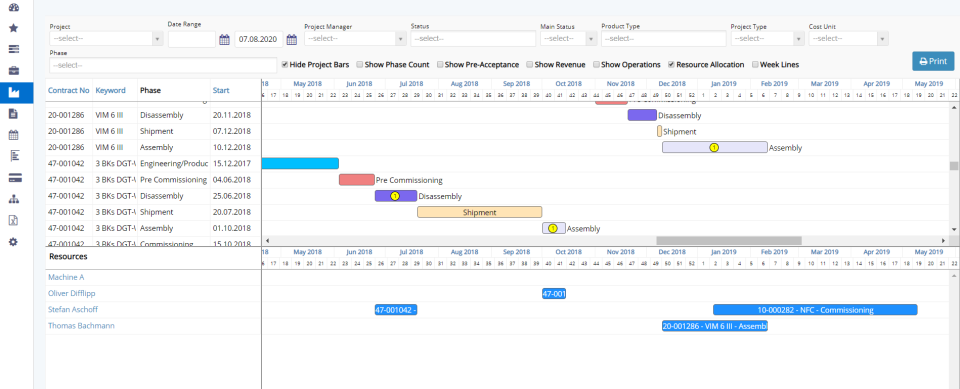Click yellow resource badge on 47-001042 Assembly bar
The width and height of the screenshot is (960, 389).
coord(553,228)
